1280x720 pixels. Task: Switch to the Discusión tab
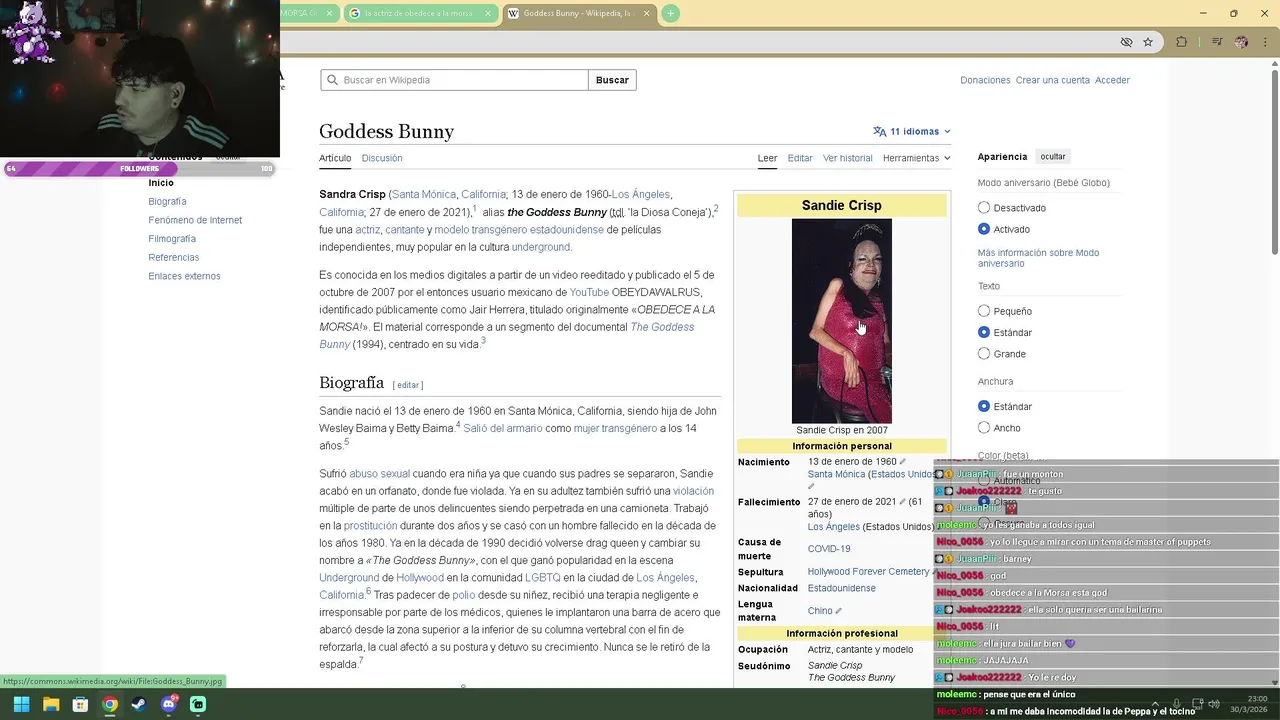click(382, 158)
